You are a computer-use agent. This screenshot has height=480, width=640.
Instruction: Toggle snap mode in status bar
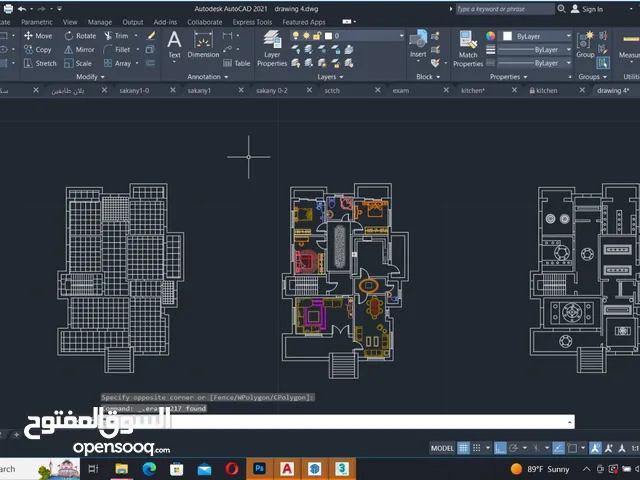476,448
